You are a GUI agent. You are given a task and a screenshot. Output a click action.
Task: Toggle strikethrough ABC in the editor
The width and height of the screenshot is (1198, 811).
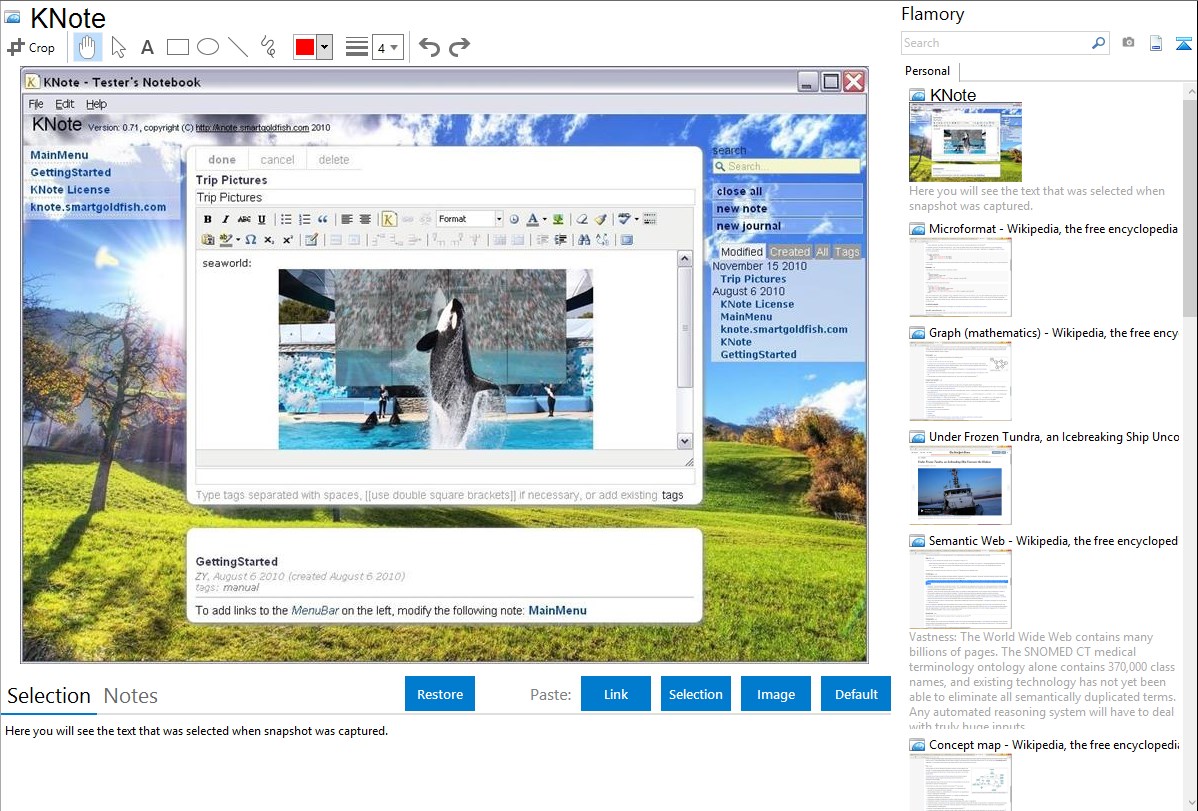pyautogui.click(x=244, y=219)
